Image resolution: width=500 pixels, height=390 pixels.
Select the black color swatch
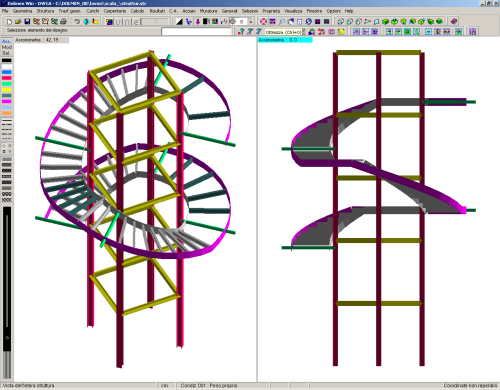(7, 60)
